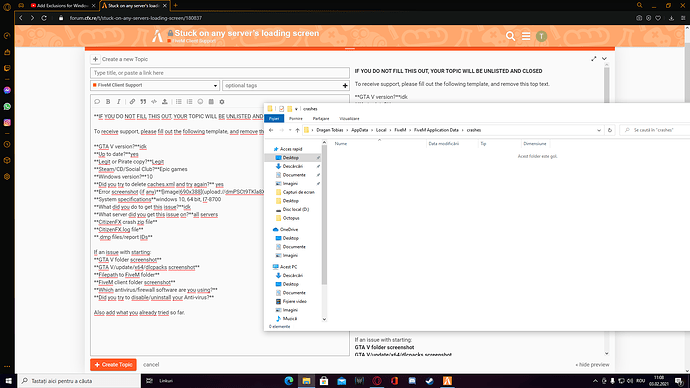
Task: Click the forum search magnifier icon
Action: (510, 36)
